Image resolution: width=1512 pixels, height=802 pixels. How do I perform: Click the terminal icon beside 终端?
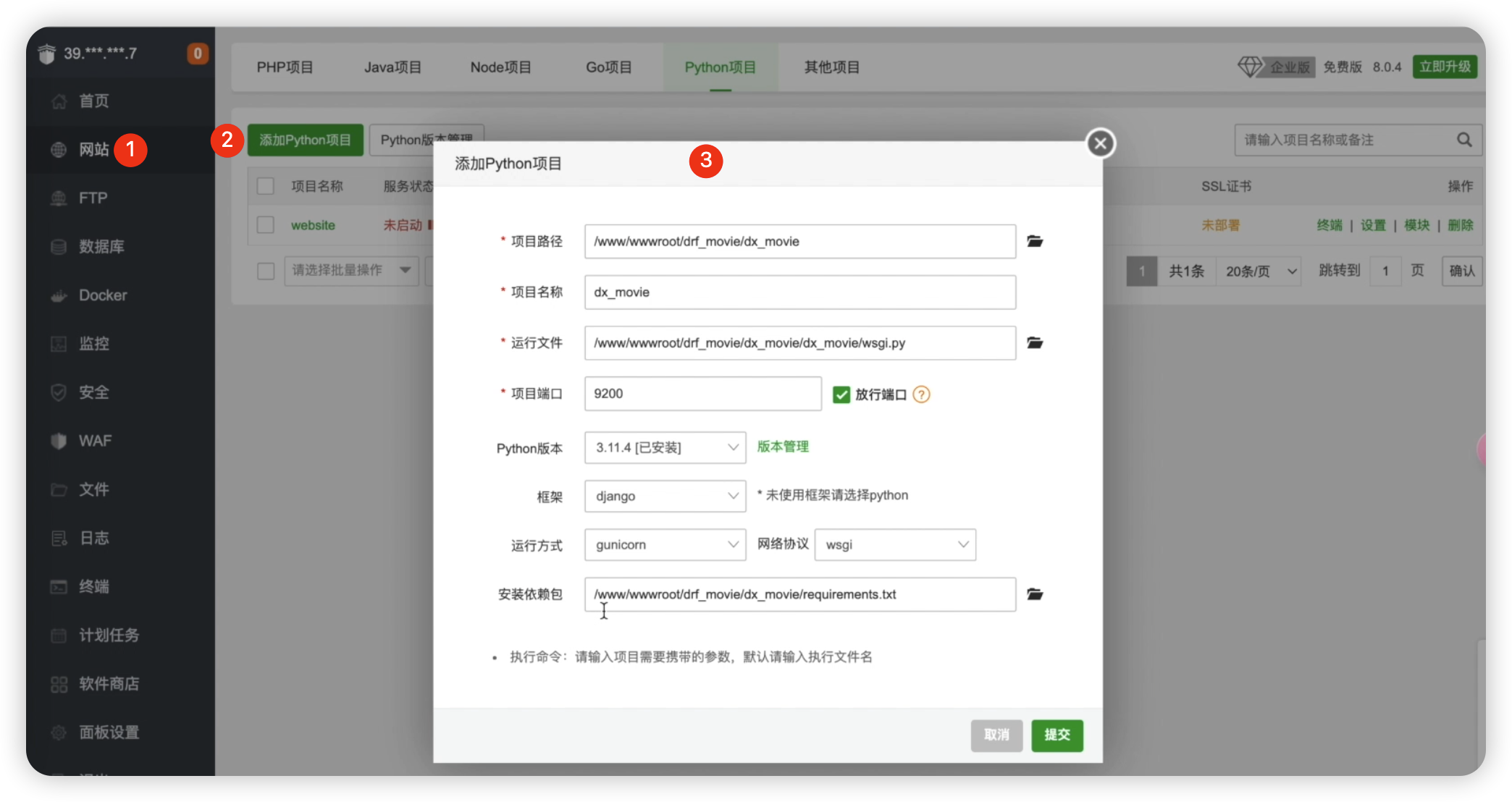click(x=59, y=586)
